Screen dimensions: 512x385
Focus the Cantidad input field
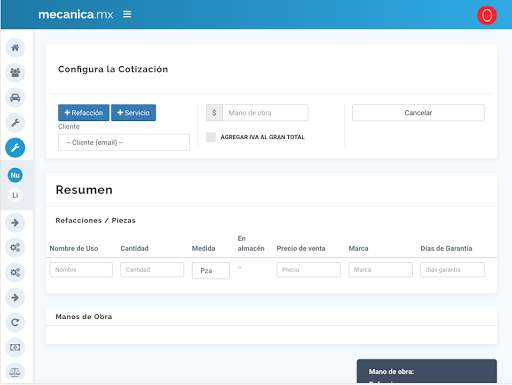pyautogui.click(x=152, y=270)
